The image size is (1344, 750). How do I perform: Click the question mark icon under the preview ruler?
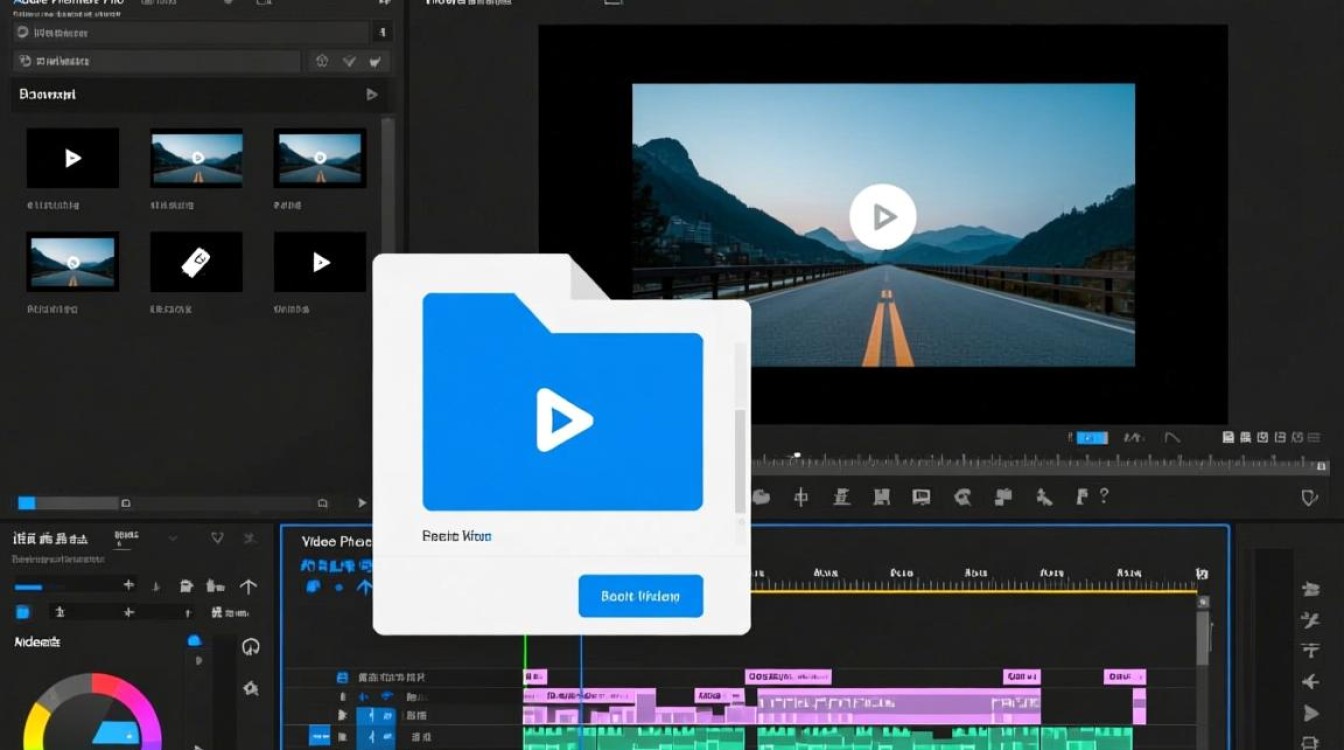[1104, 496]
